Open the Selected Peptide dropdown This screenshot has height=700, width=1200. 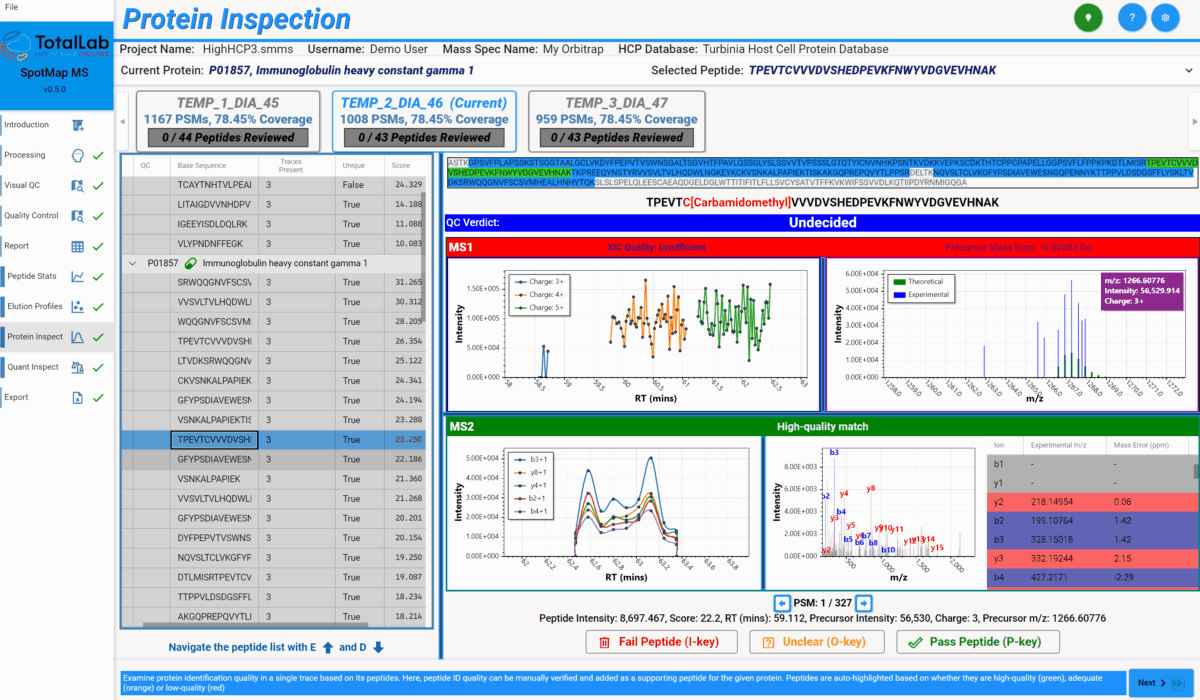[x=1188, y=71]
